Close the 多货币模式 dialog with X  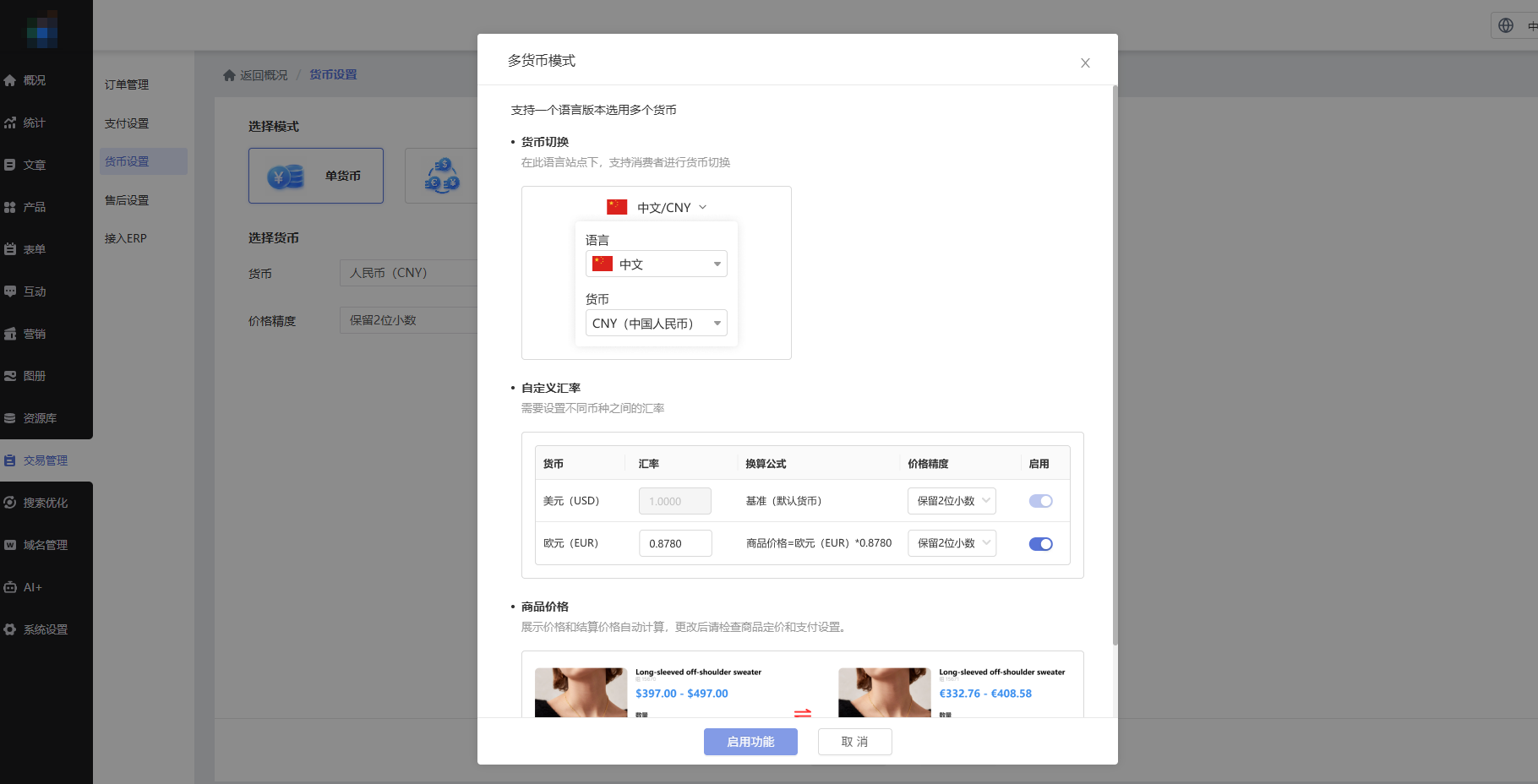(1085, 63)
